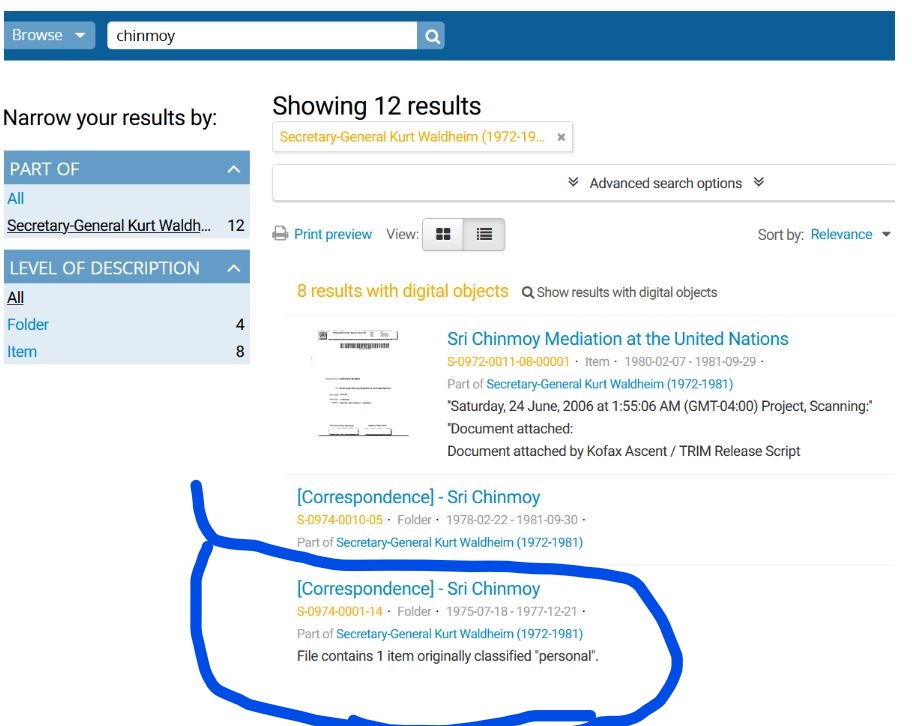Open the Print preview link
Viewport: 912px width, 726px height.
tap(333, 234)
